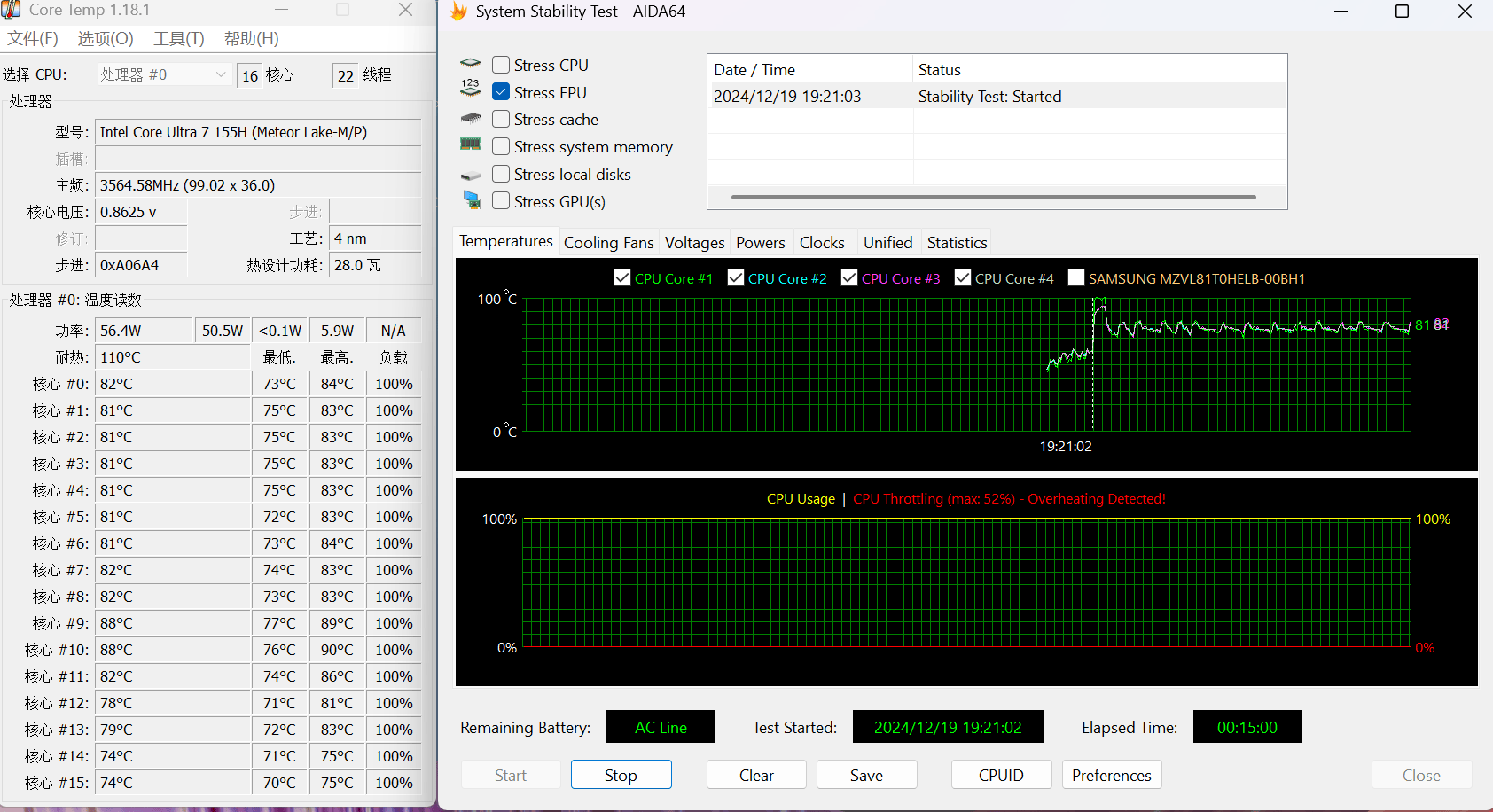Stop the running stability test
The image size is (1493, 812).
click(621, 775)
